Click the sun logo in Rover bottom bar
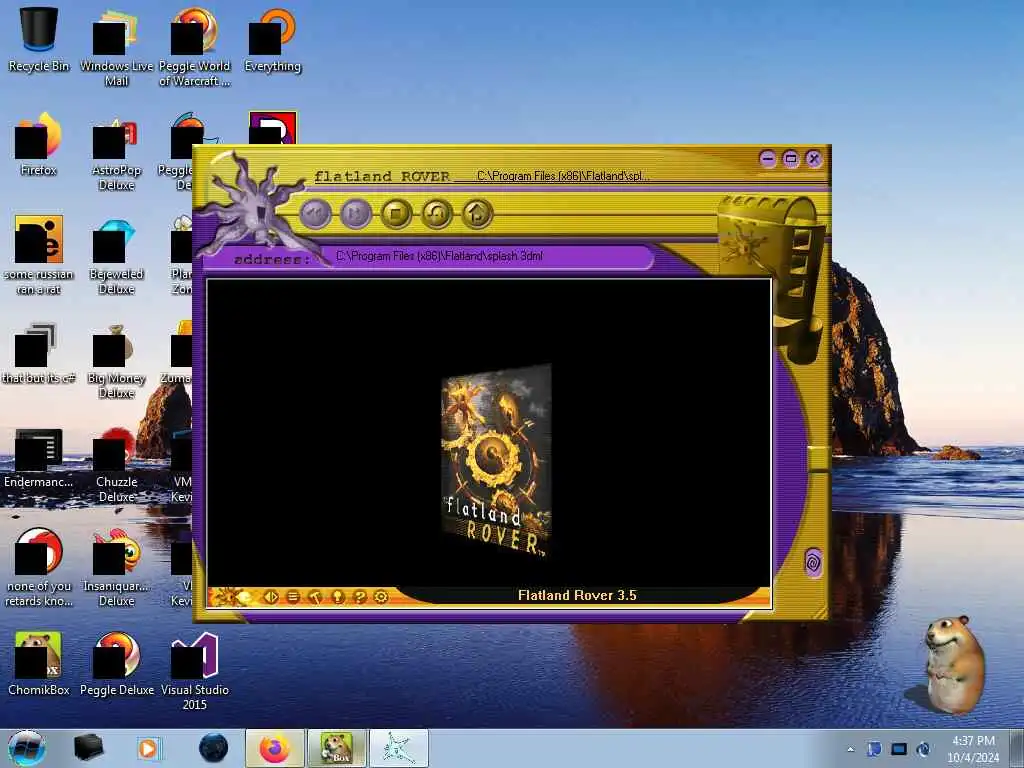Screen dimensions: 1024x768 (232, 596)
